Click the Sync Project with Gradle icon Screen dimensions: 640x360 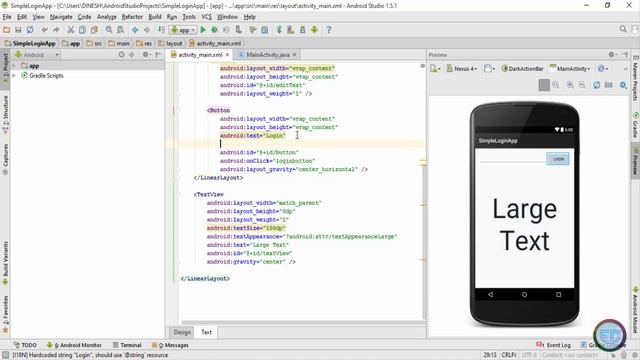click(x=279, y=30)
